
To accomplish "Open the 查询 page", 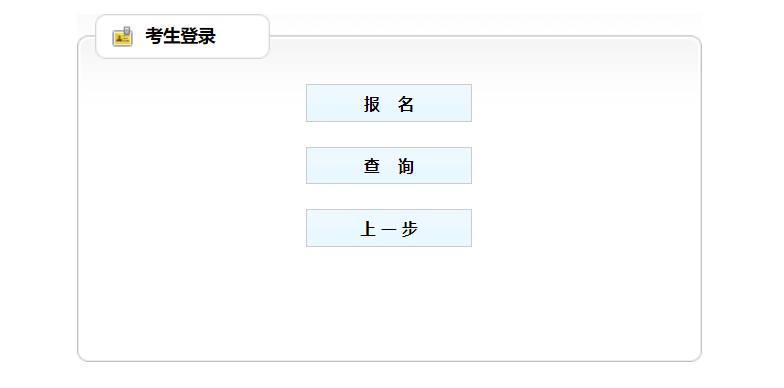I will [x=389, y=166].
